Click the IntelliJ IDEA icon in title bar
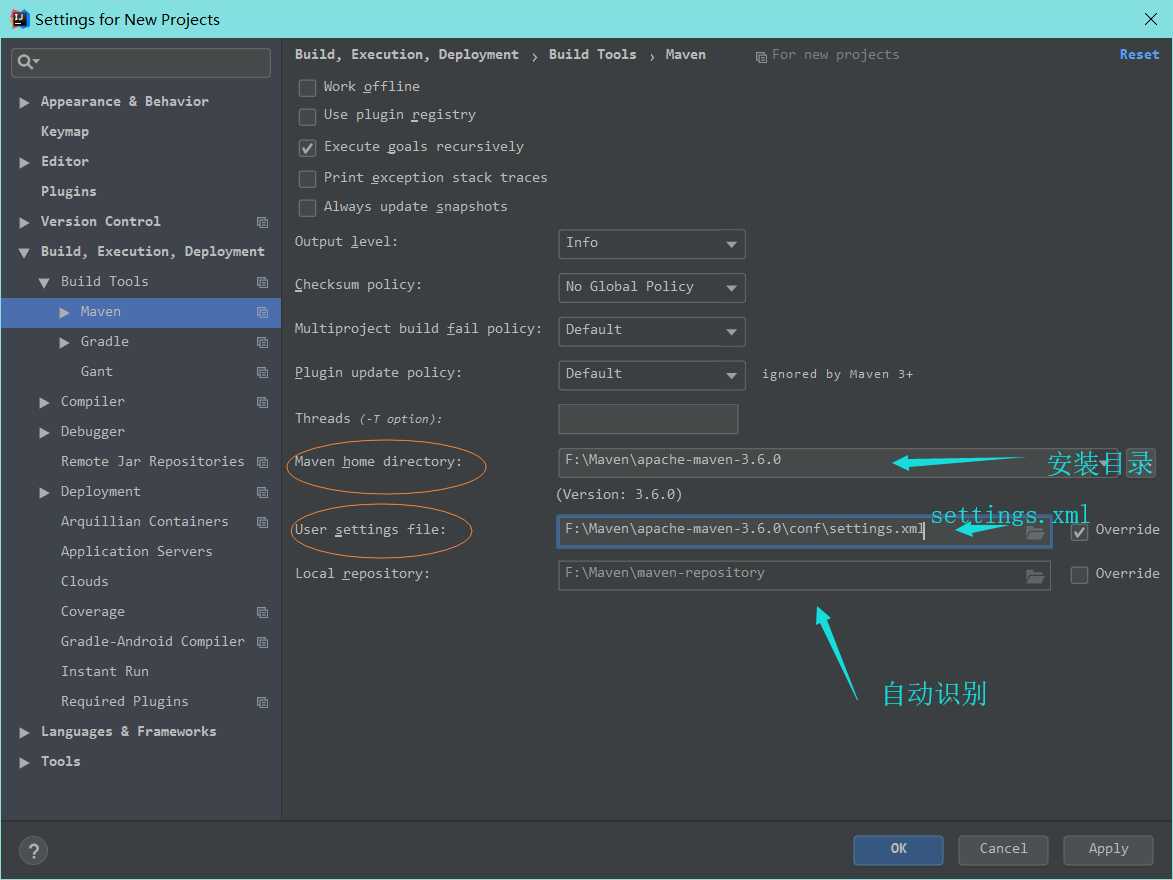1173x880 pixels. (19, 18)
